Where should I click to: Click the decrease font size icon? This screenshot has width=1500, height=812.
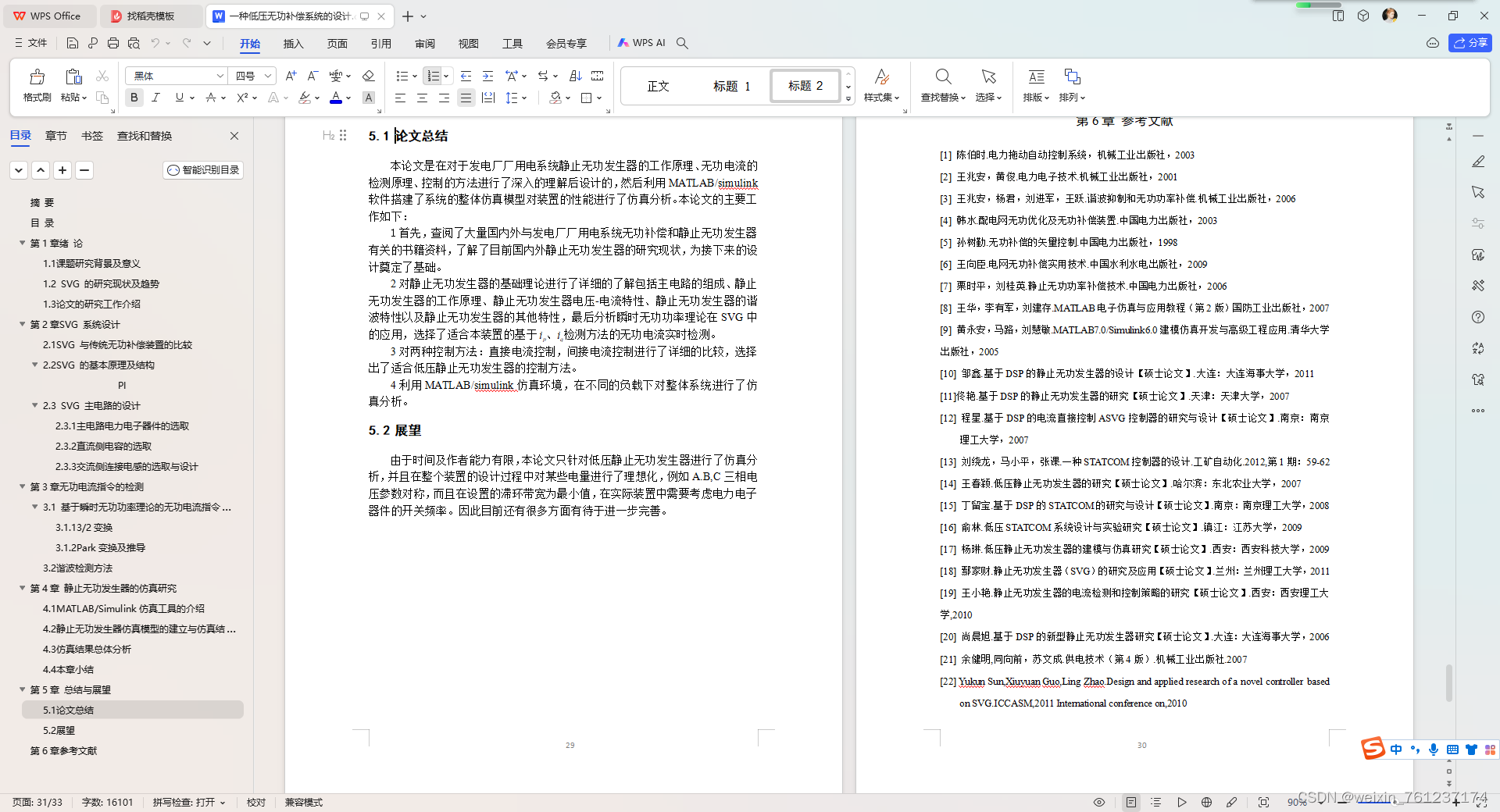click(x=312, y=76)
